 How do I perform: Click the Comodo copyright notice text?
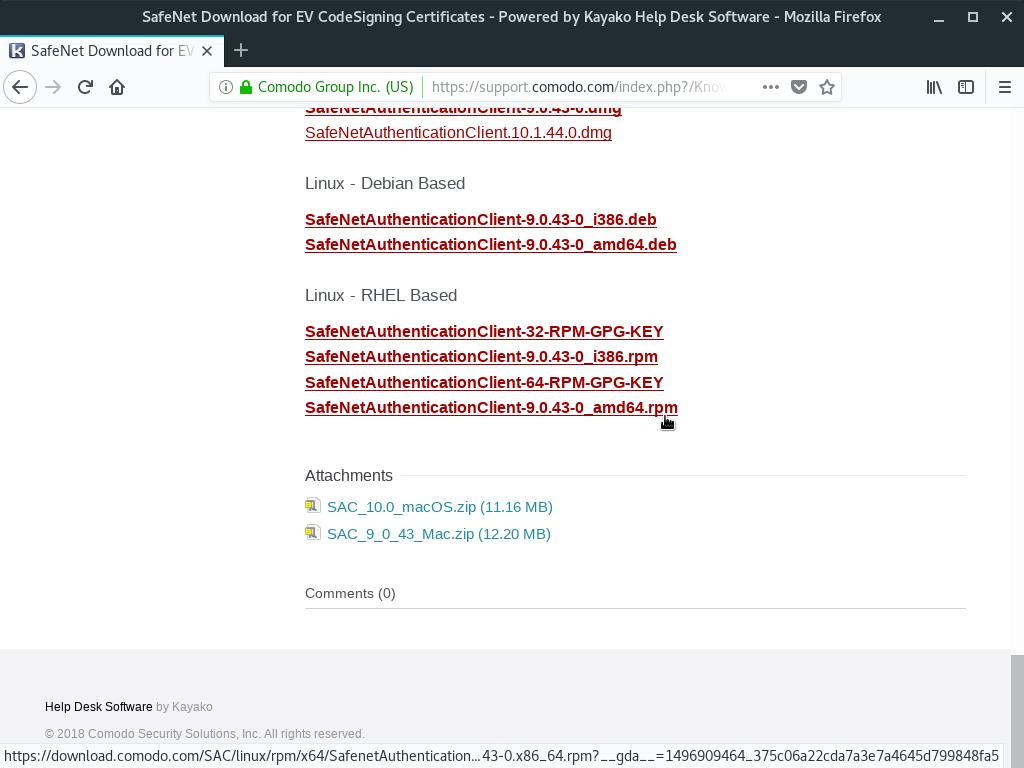pyautogui.click(x=204, y=733)
